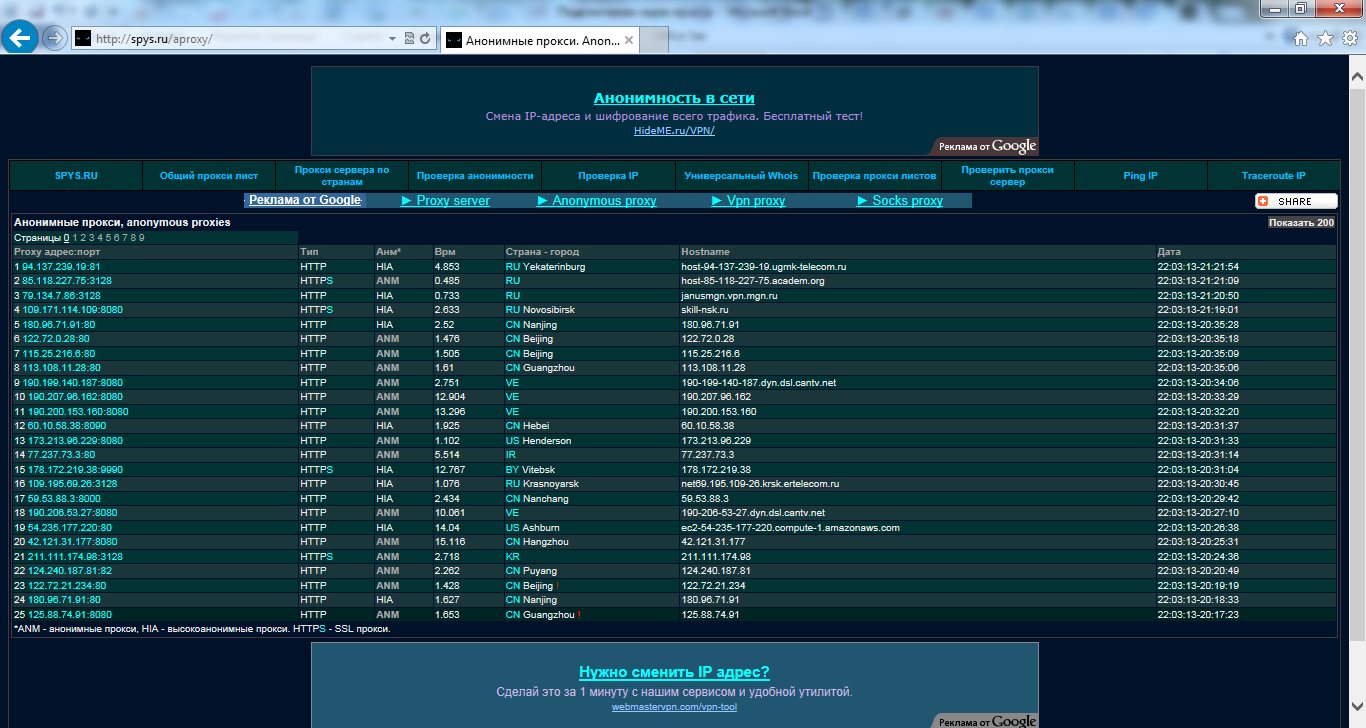The image size is (1366, 728).
Task: Click the Proxy адрес:порт column header
Action: [x=57, y=252]
